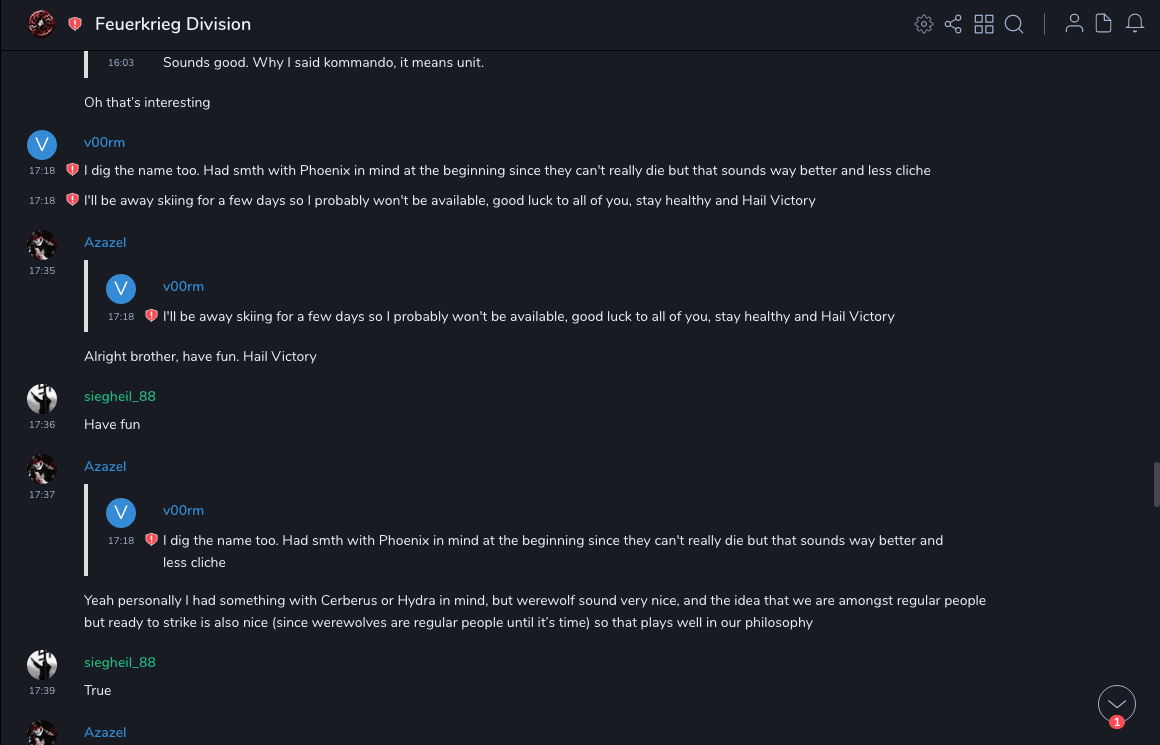Viewport: 1160px width, 745px height.
Task: Click the 17:39 timestamp beside the "True" message
Action: 42,691
